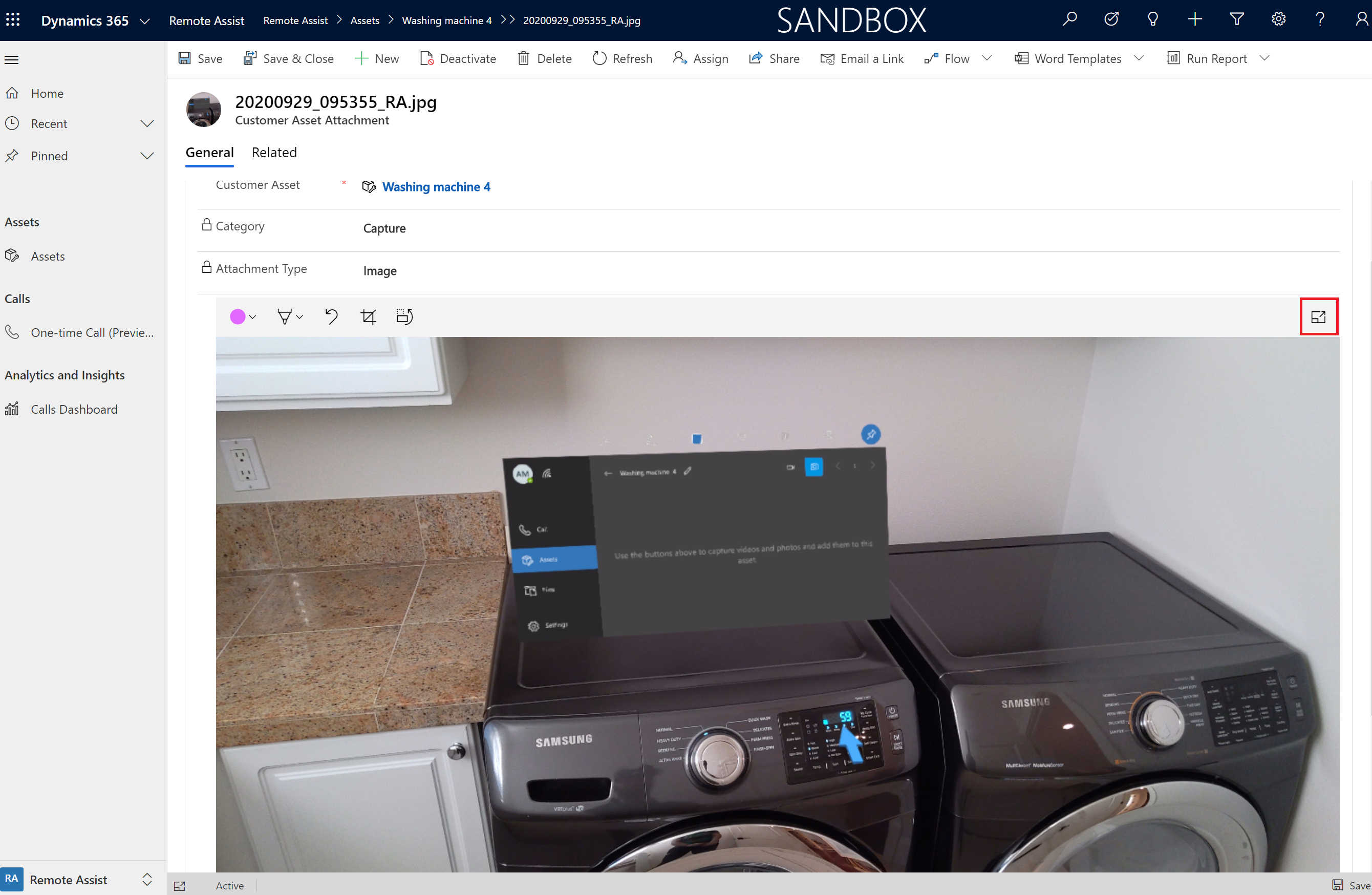The height and width of the screenshot is (895, 1372).
Task: Select the search icon in top navigation
Action: tap(1070, 20)
